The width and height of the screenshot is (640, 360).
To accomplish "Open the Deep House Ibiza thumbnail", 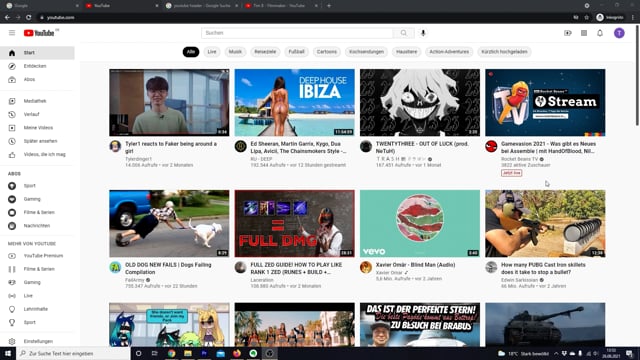I will [x=295, y=102].
